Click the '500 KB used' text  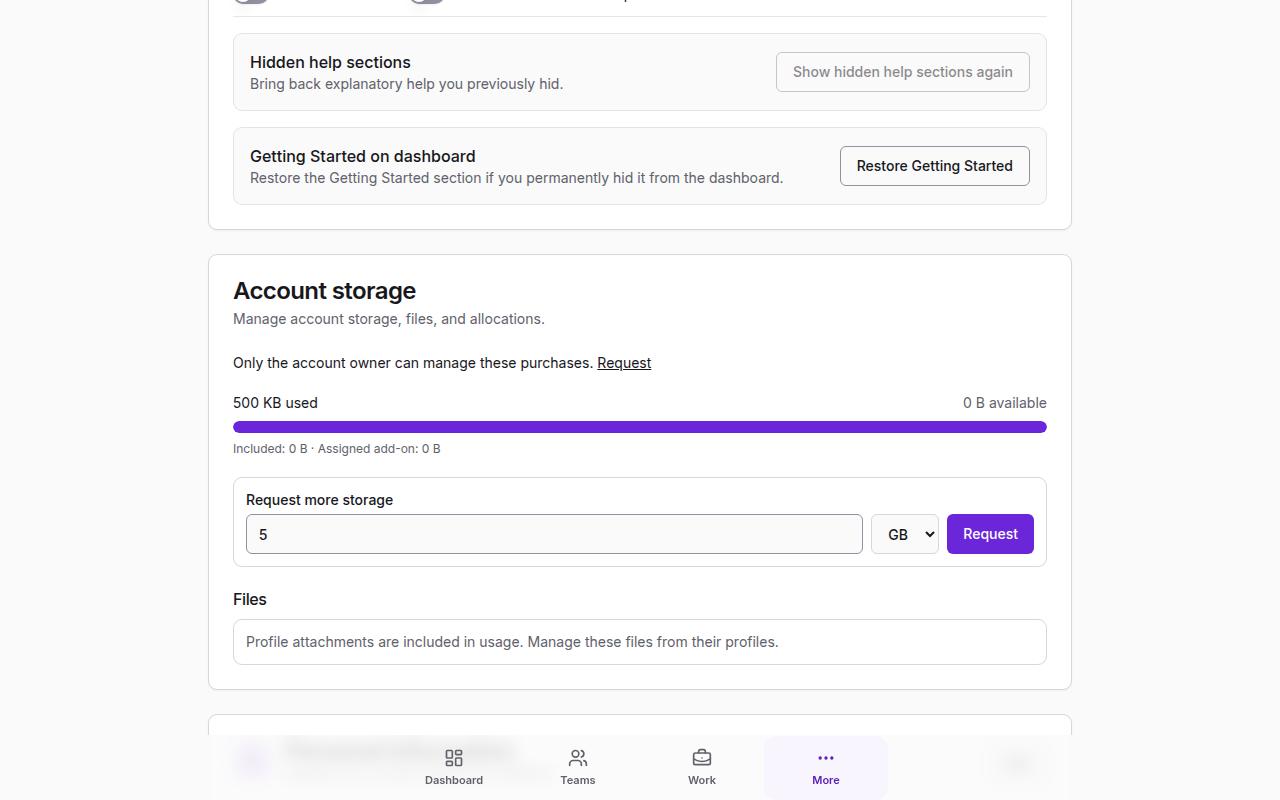[275, 403]
